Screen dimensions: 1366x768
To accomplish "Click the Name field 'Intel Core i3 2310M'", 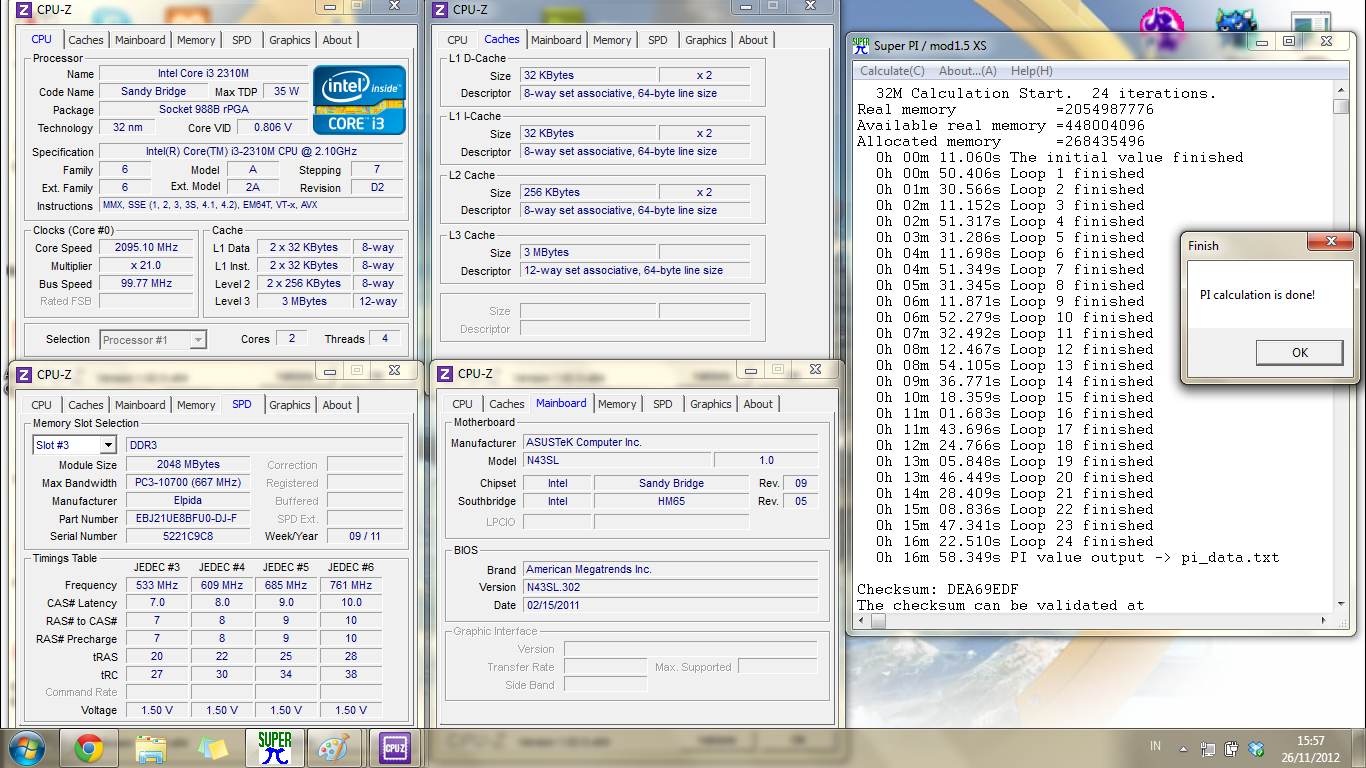I will point(203,74).
